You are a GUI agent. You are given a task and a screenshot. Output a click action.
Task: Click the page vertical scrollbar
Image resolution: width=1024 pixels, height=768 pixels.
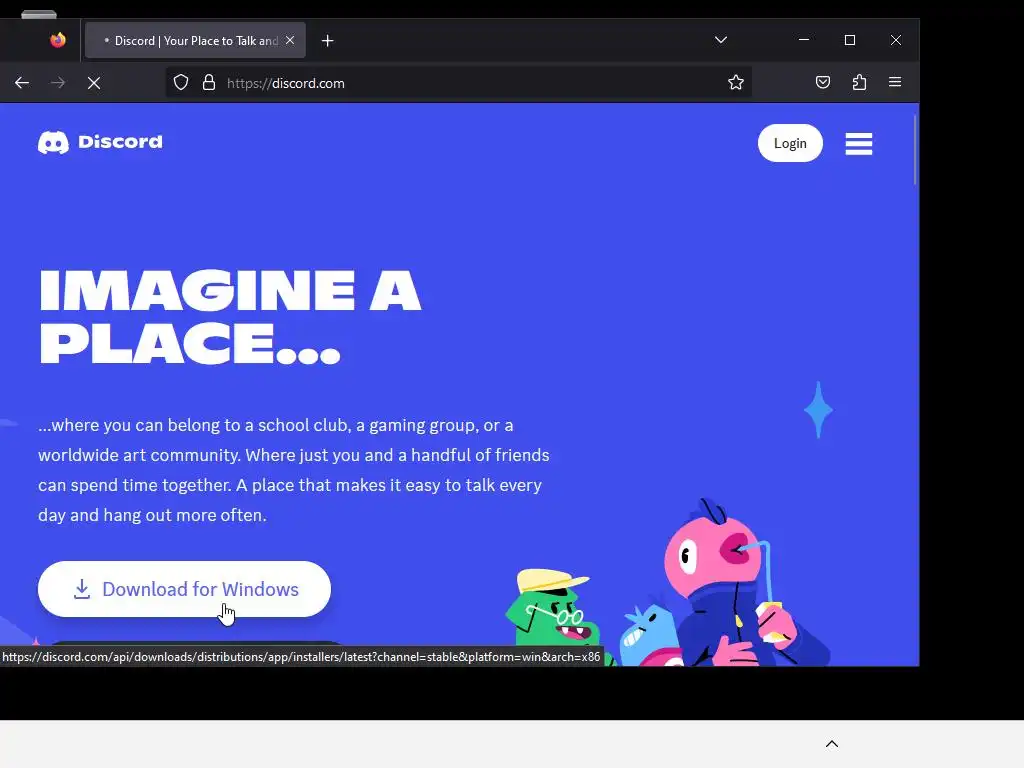tap(916, 150)
